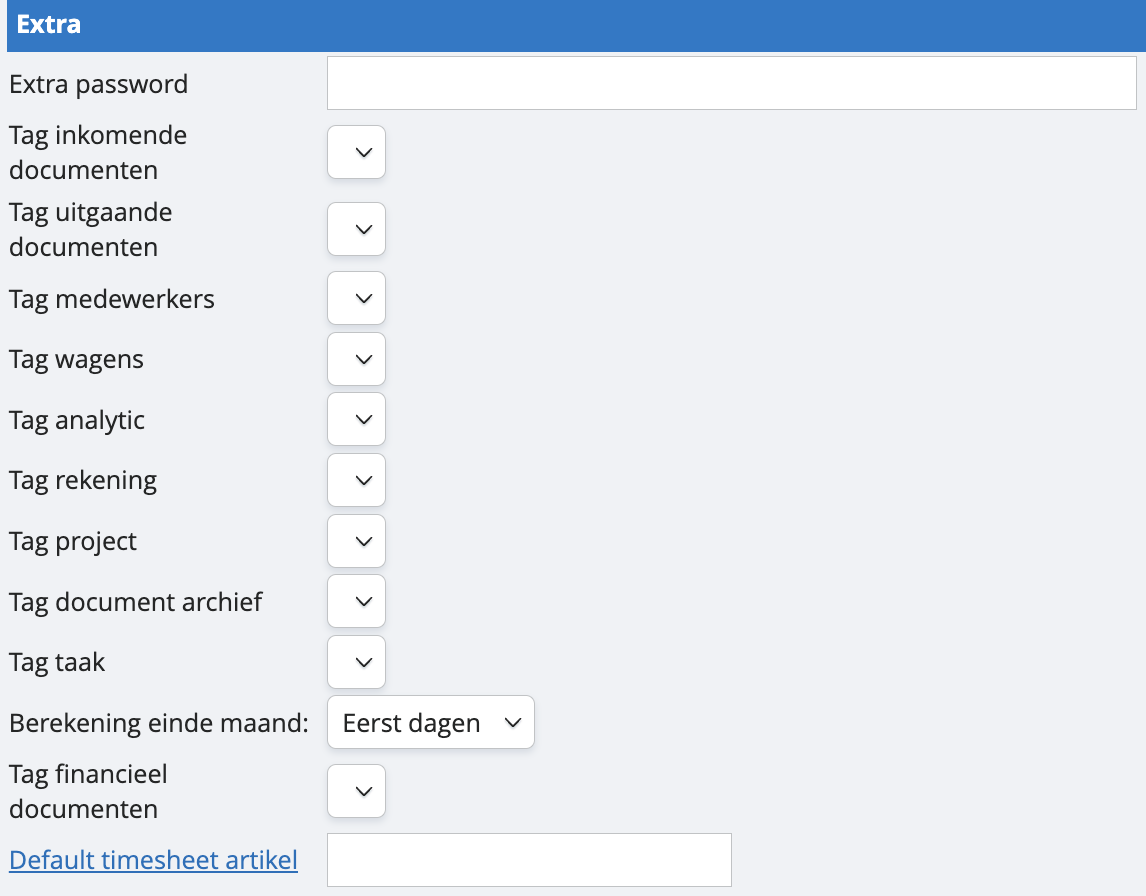Click the Extra section header bar
Image resolution: width=1146 pixels, height=896 pixels.
click(x=573, y=25)
